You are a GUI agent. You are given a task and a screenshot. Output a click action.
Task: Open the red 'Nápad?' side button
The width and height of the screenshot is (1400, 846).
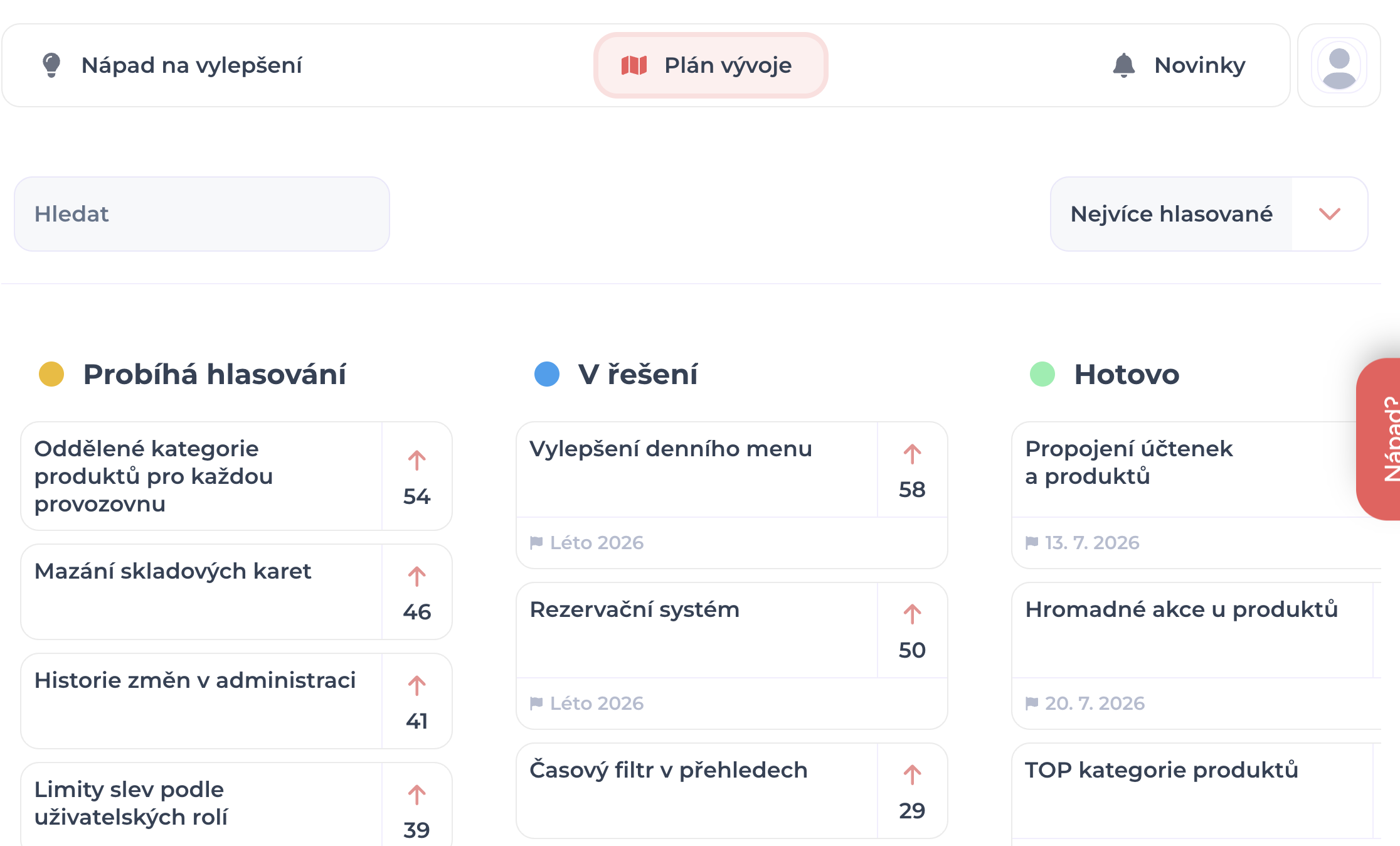pyautogui.click(x=1379, y=439)
